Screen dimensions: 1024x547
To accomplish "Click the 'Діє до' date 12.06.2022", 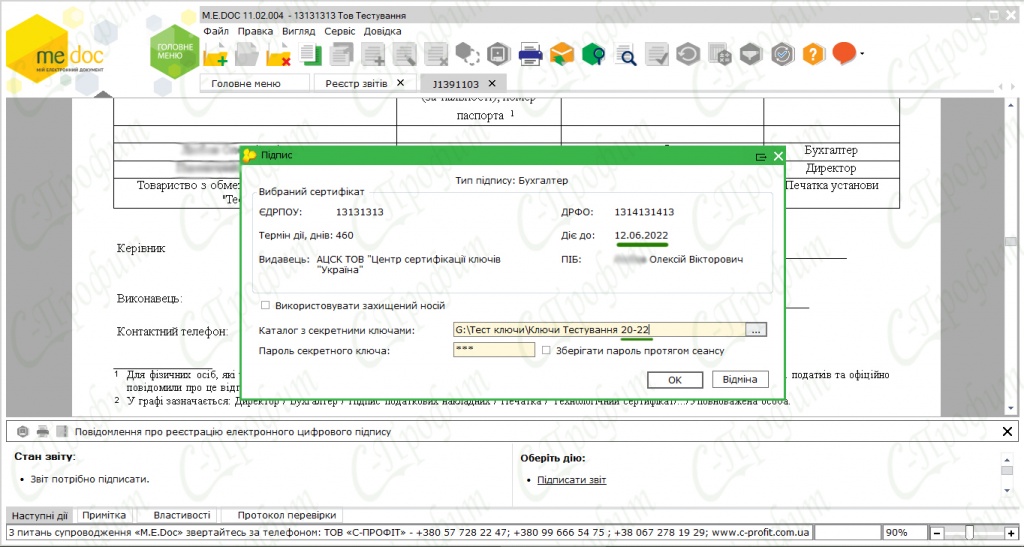I will pyautogui.click(x=641, y=235).
